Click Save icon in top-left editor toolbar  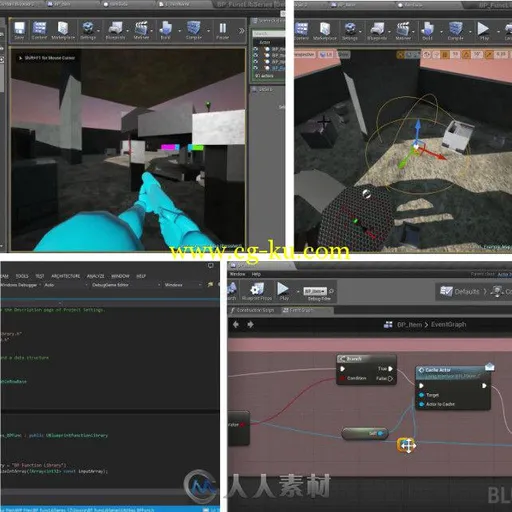click(19, 31)
